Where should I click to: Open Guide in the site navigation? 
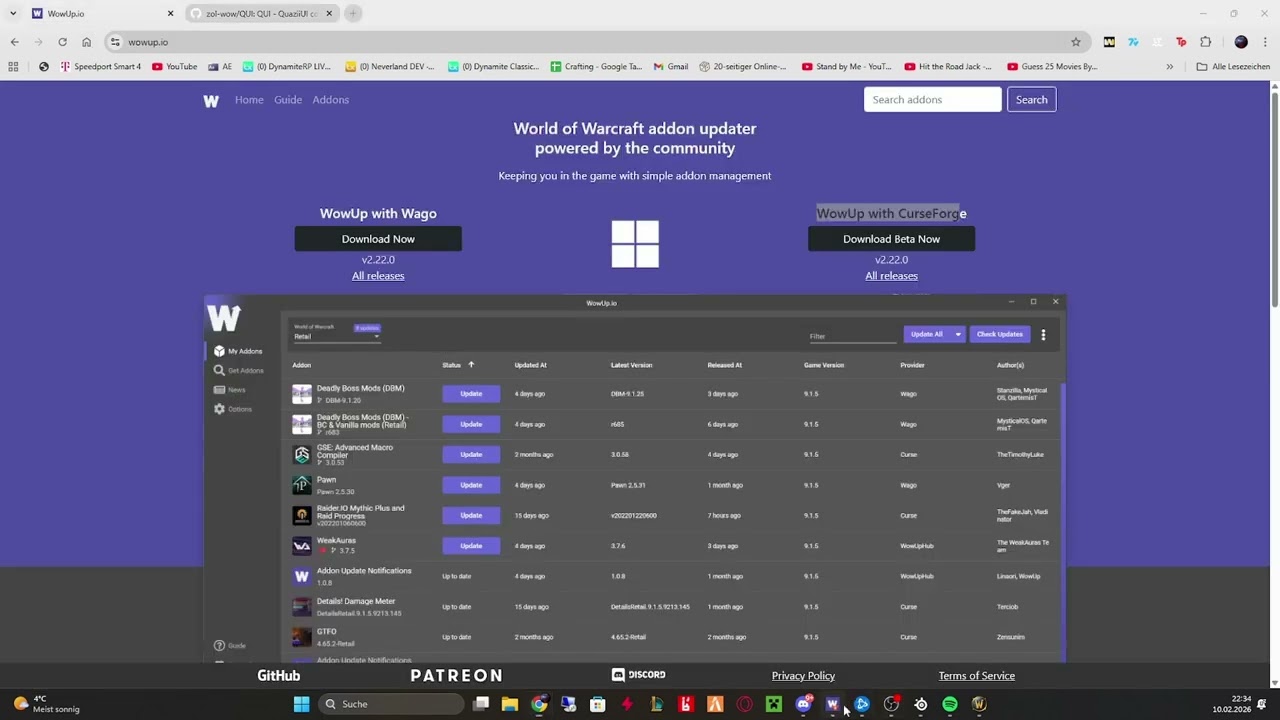pos(288,100)
